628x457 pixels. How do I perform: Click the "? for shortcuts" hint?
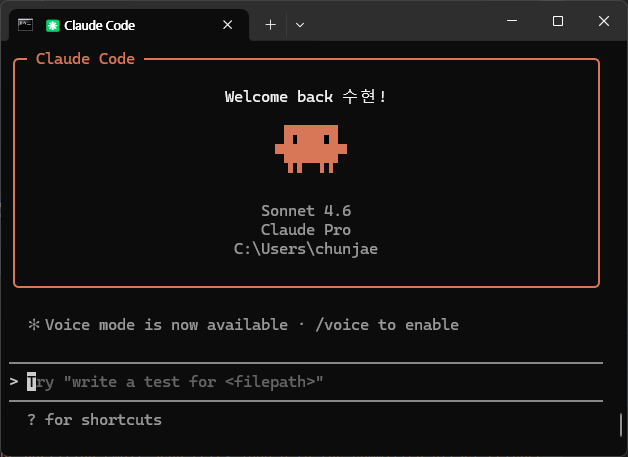click(95, 420)
